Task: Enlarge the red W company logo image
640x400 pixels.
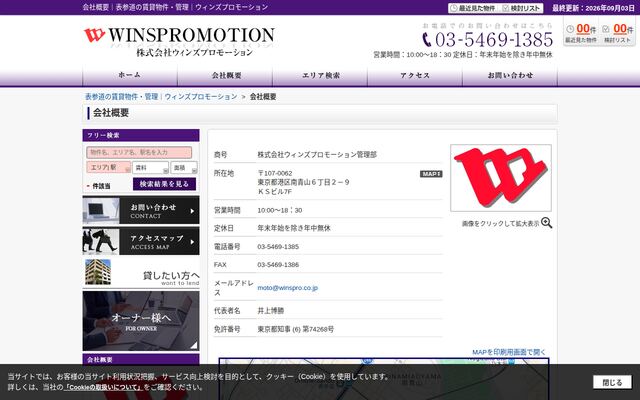Action: pyautogui.click(x=501, y=178)
